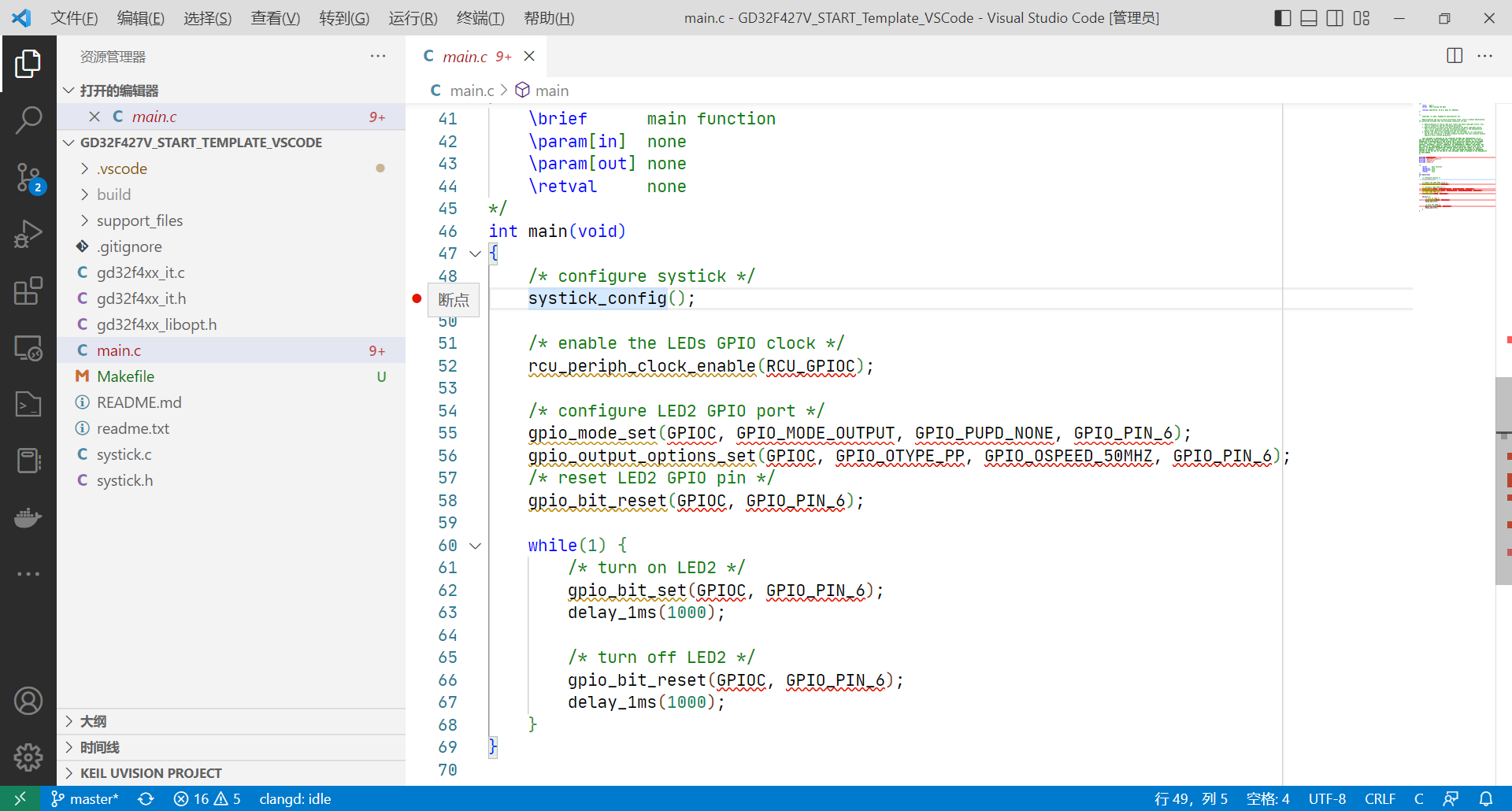Click main symbol in breadcrumb
Viewport: 1512px width, 811px height.
[x=543, y=91]
